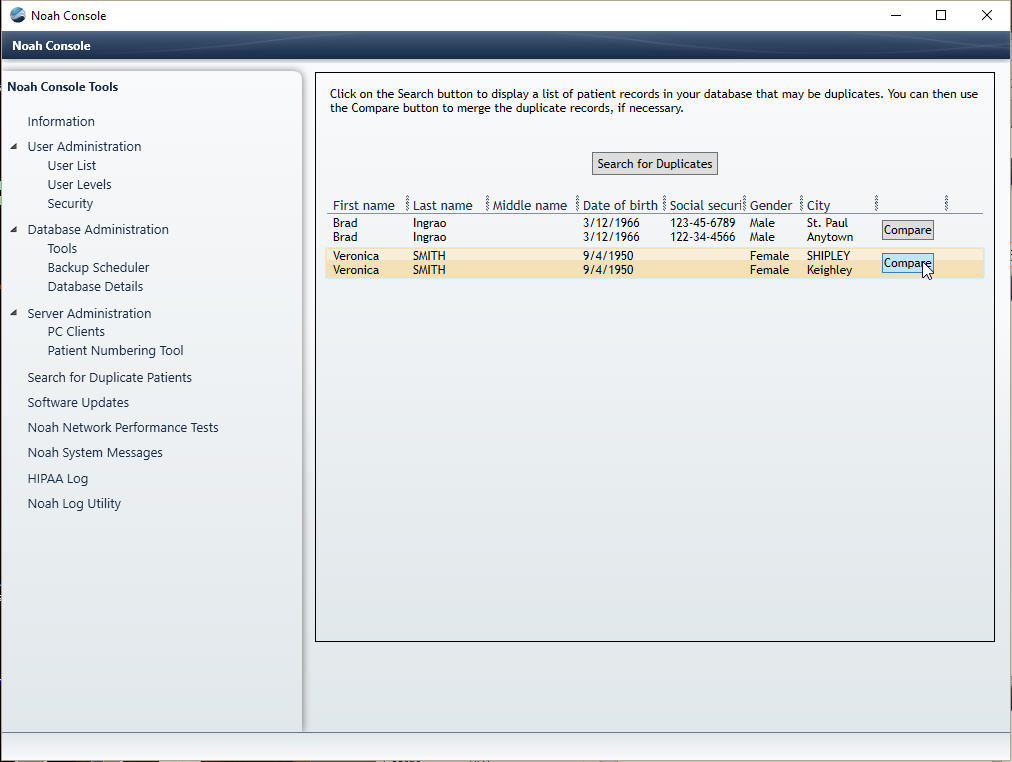Screen dimensions: 1012x762
Task: Open Database Administration Tools
Action: [62, 248]
